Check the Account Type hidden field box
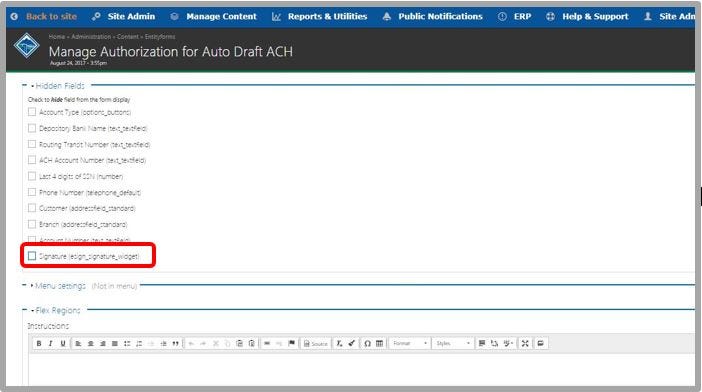 pyautogui.click(x=32, y=112)
